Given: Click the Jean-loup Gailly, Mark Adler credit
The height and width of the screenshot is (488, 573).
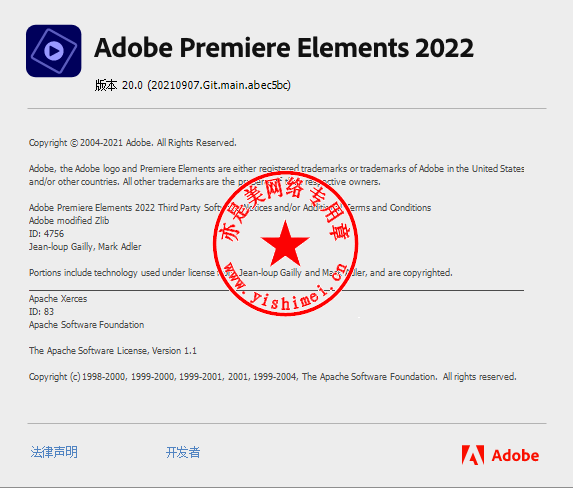Looking at the screenshot, I should (x=85, y=247).
